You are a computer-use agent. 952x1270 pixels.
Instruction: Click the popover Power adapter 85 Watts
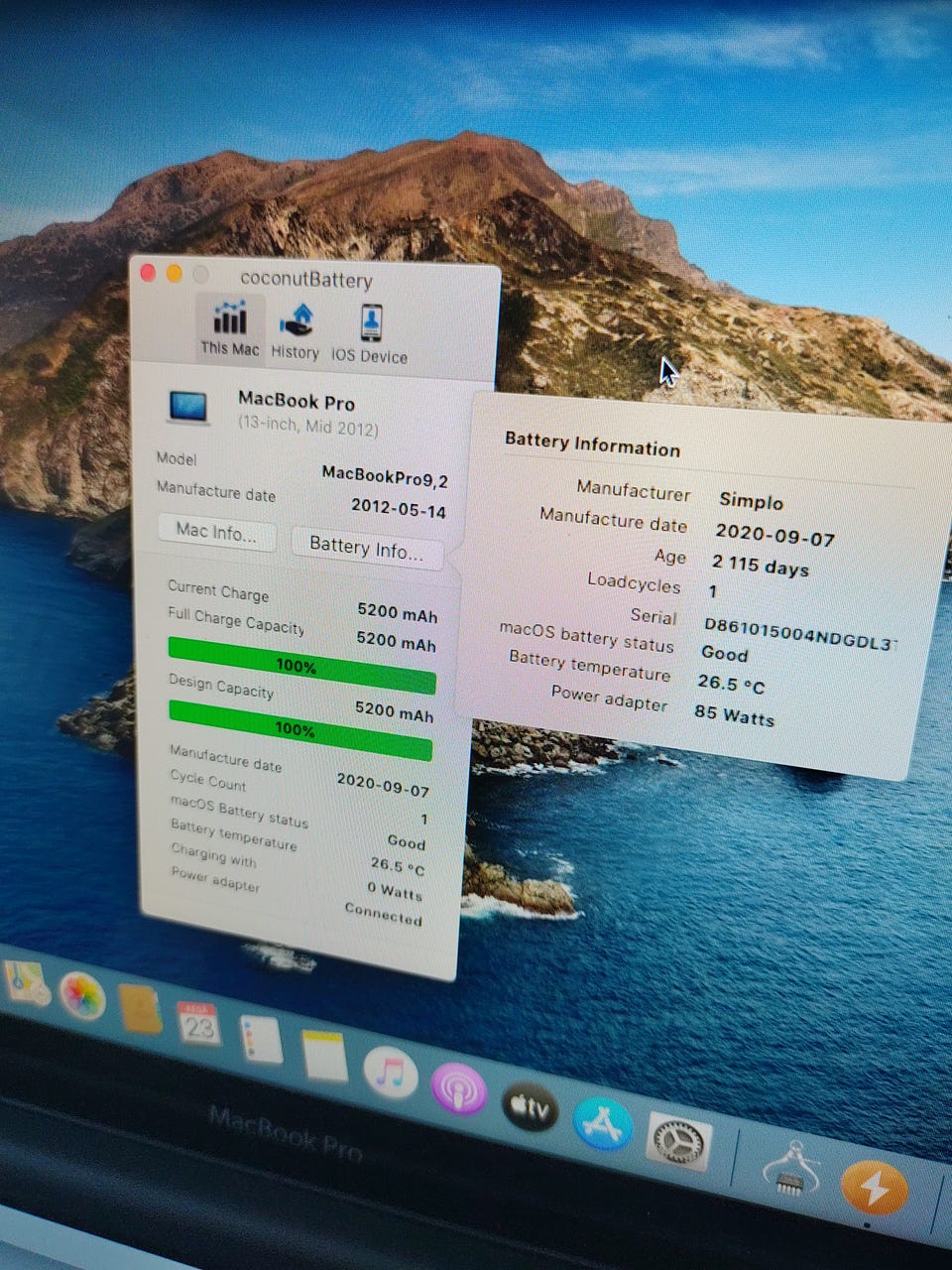[734, 714]
